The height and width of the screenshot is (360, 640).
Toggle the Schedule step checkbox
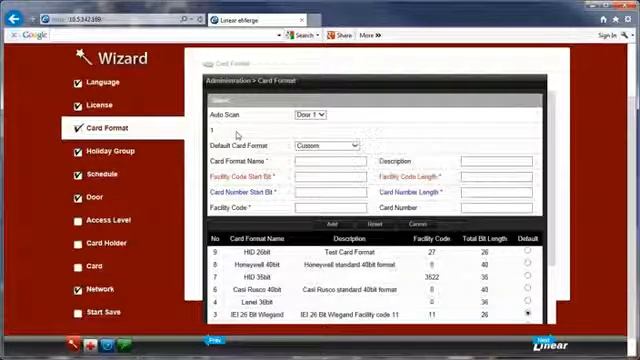point(78,175)
